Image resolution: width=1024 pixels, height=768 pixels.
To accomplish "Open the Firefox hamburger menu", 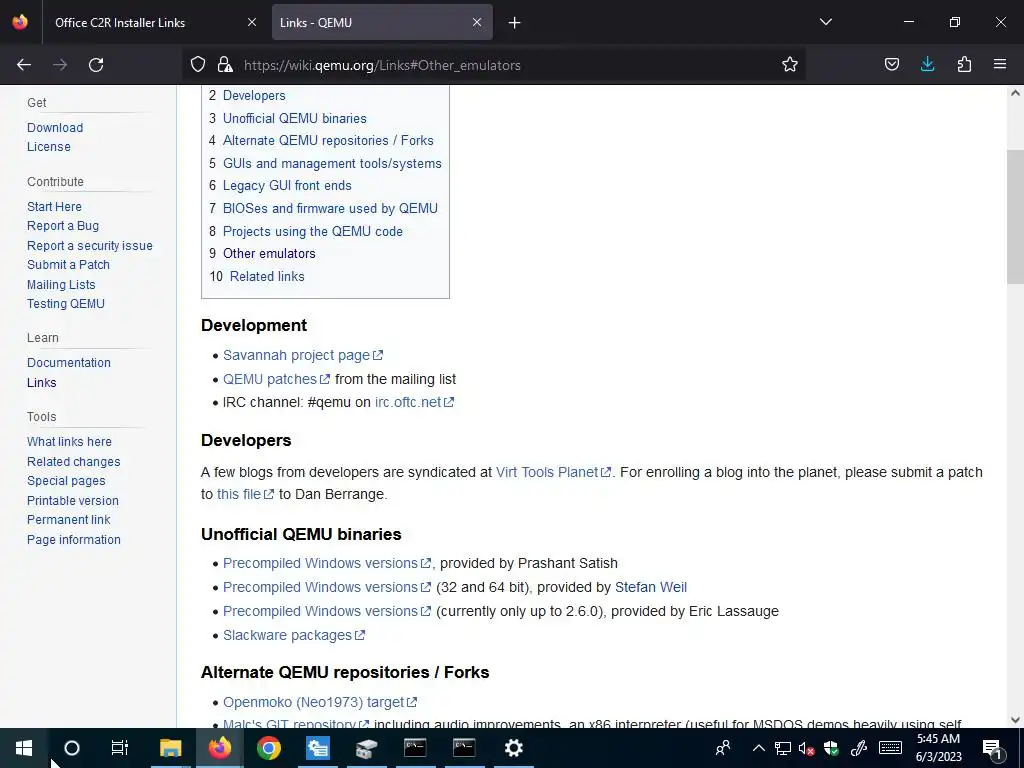I will coord(1000,65).
